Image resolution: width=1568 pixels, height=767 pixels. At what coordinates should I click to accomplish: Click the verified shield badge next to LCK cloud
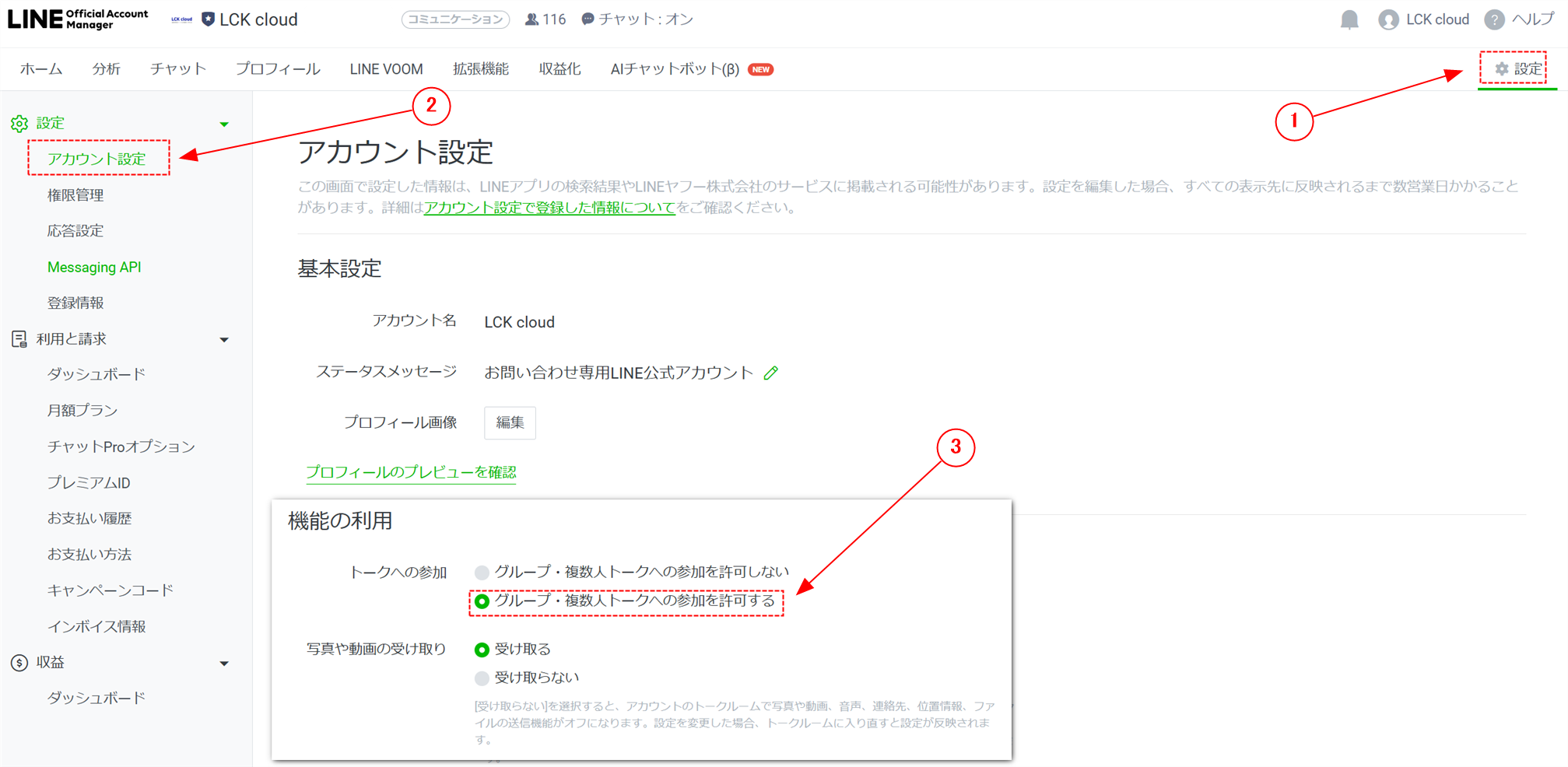208,19
